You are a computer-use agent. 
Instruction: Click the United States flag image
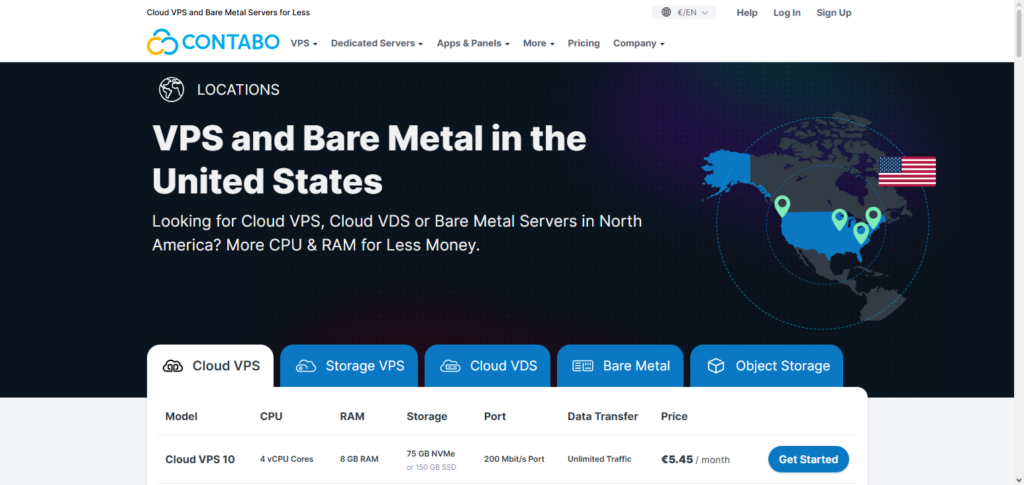906,171
